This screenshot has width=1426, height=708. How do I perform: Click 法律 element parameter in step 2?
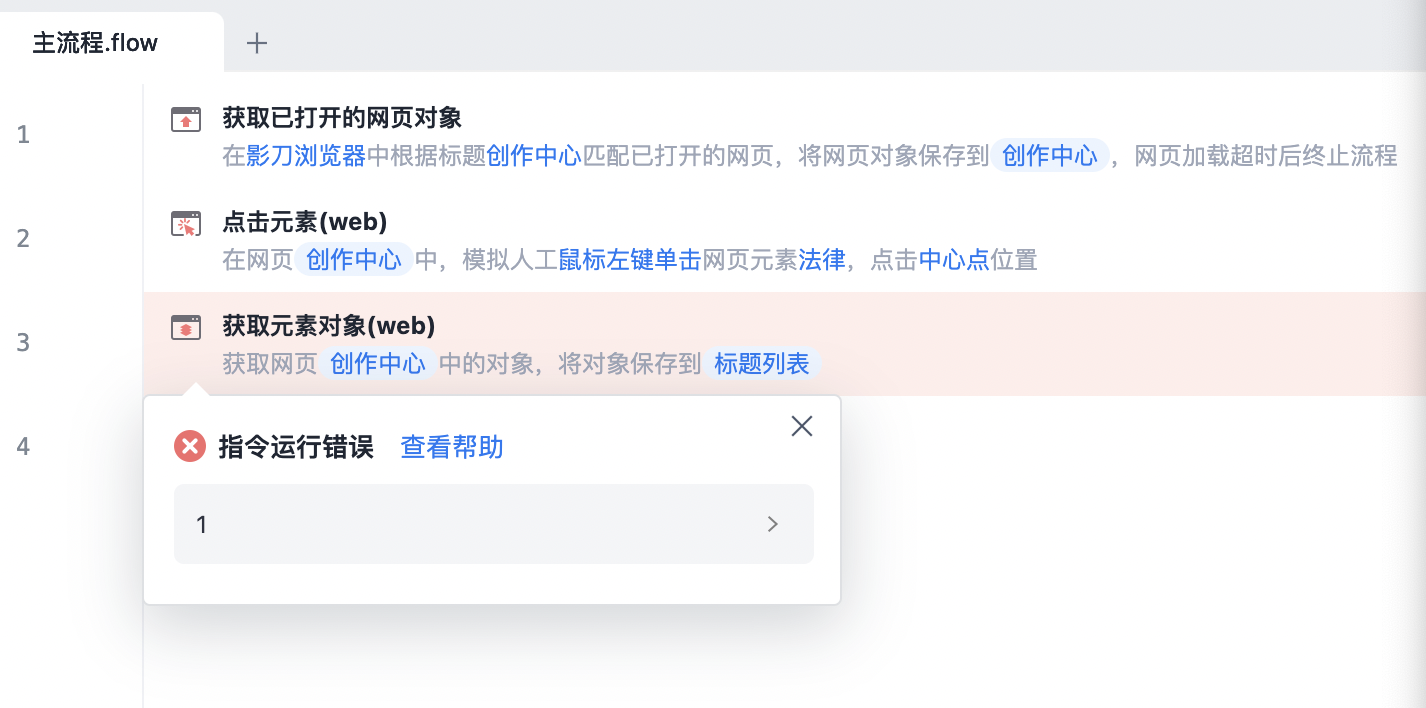822,260
